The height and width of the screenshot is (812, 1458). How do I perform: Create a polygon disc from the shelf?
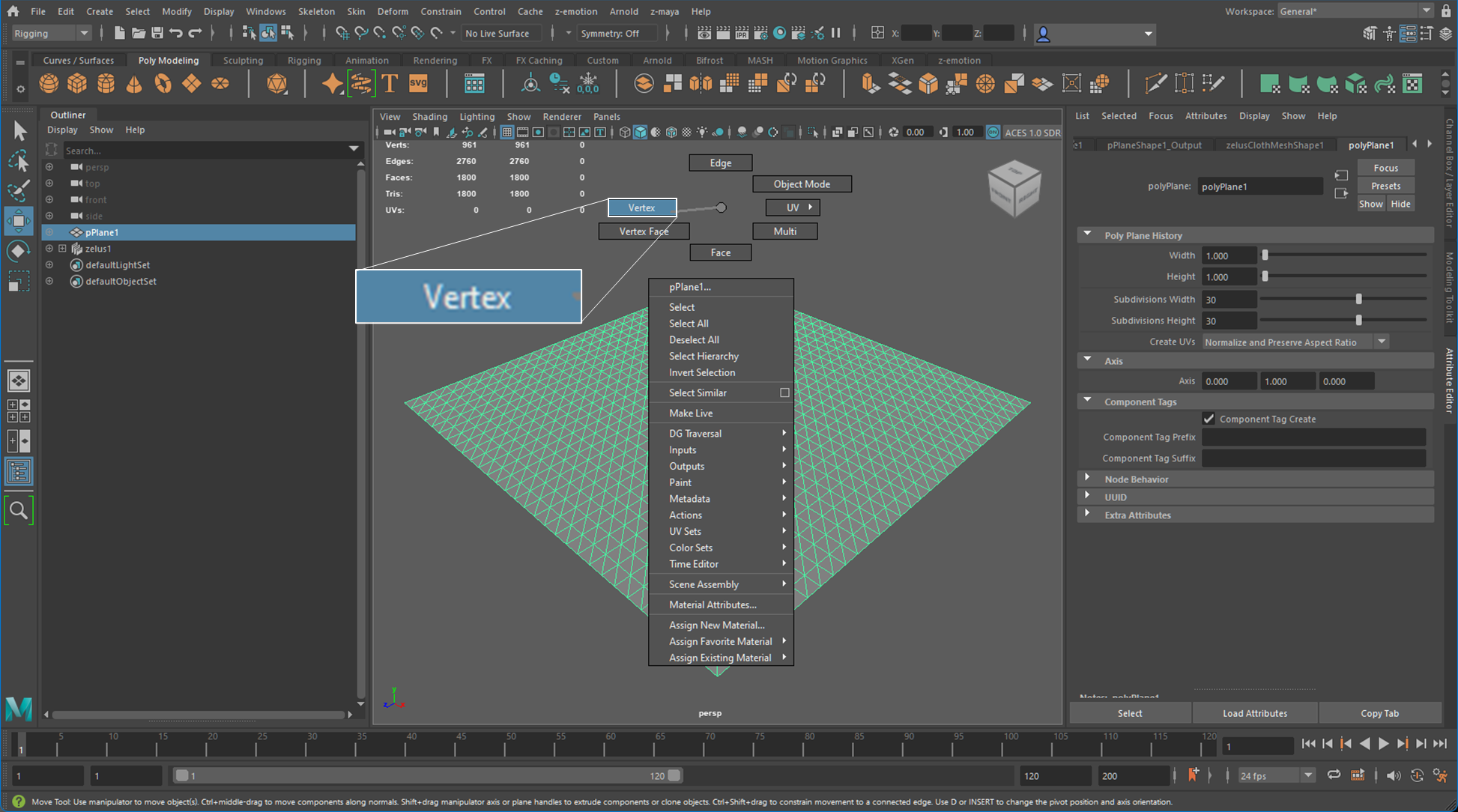[x=220, y=83]
